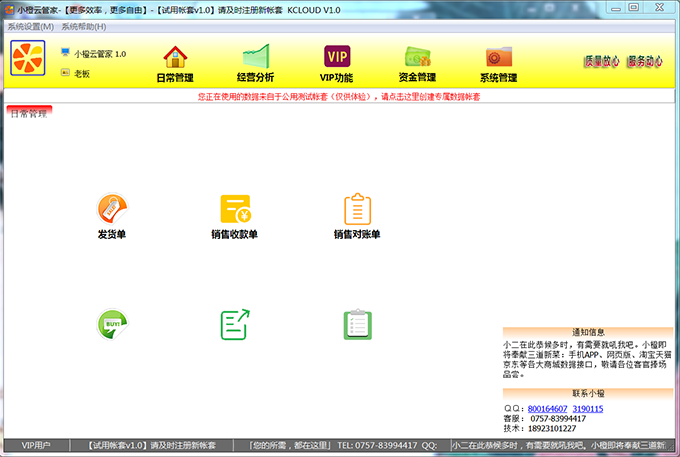Click monitor icon beside 小橙云管家 1.0

click(x=65, y=53)
